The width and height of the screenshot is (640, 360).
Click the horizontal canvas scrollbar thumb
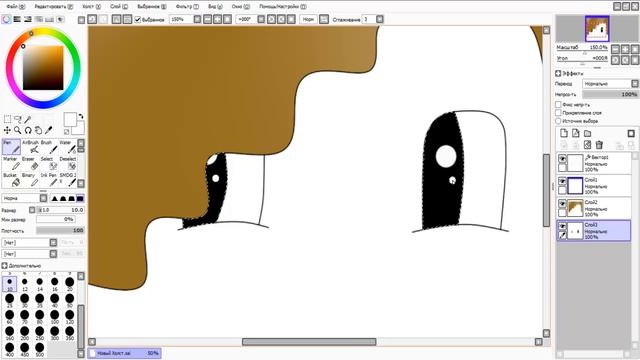point(309,342)
